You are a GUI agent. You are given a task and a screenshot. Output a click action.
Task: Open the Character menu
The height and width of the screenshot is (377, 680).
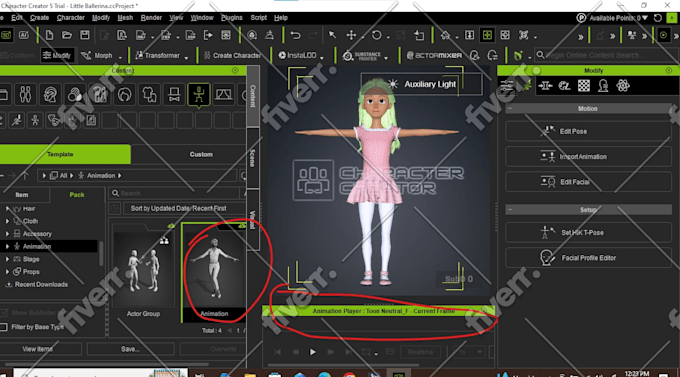pos(71,18)
